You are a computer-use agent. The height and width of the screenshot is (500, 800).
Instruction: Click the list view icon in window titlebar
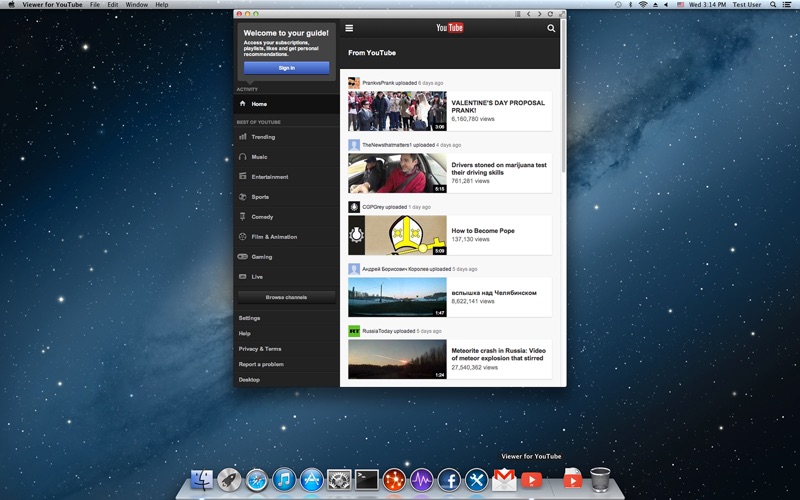pos(517,14)
